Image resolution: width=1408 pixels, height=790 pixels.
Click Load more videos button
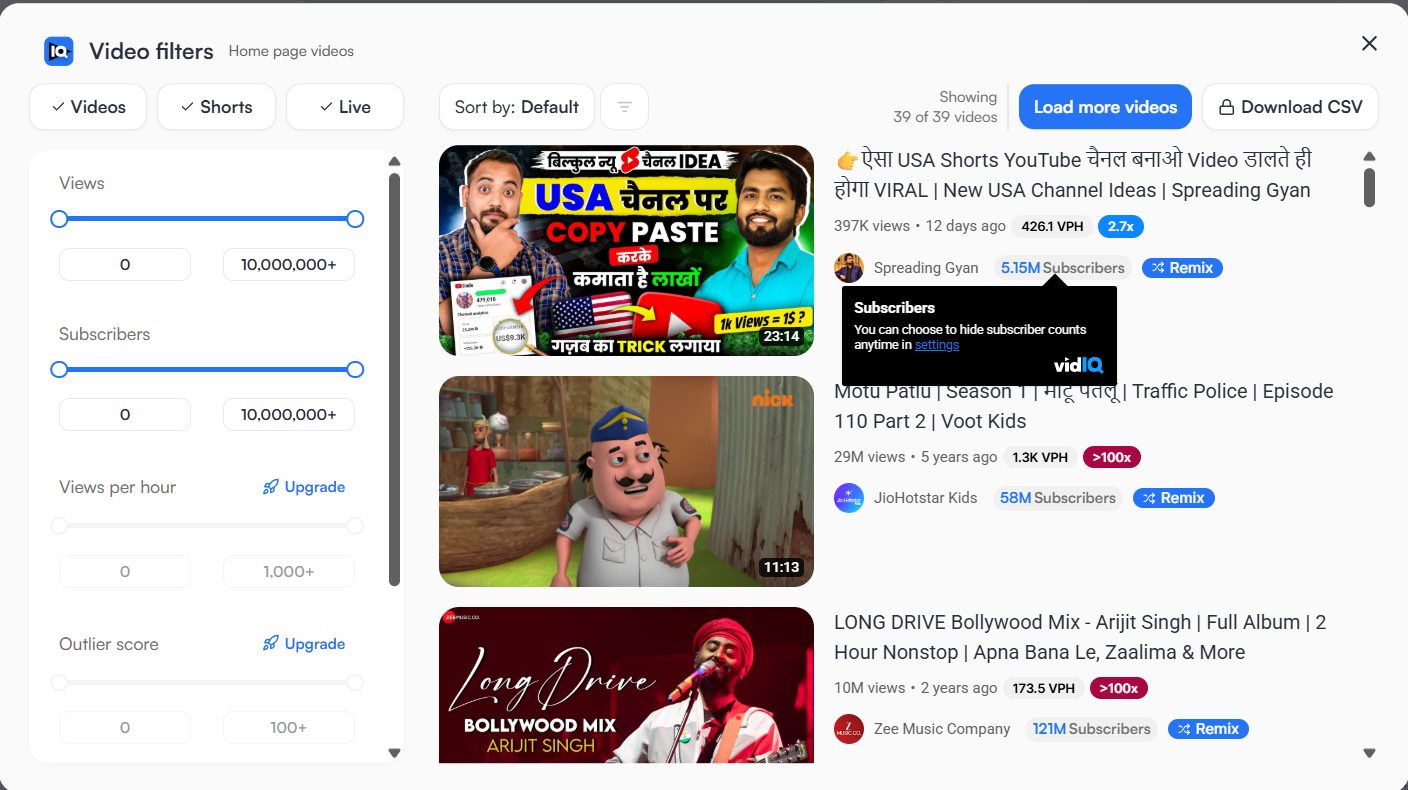tap(1105, 107)
